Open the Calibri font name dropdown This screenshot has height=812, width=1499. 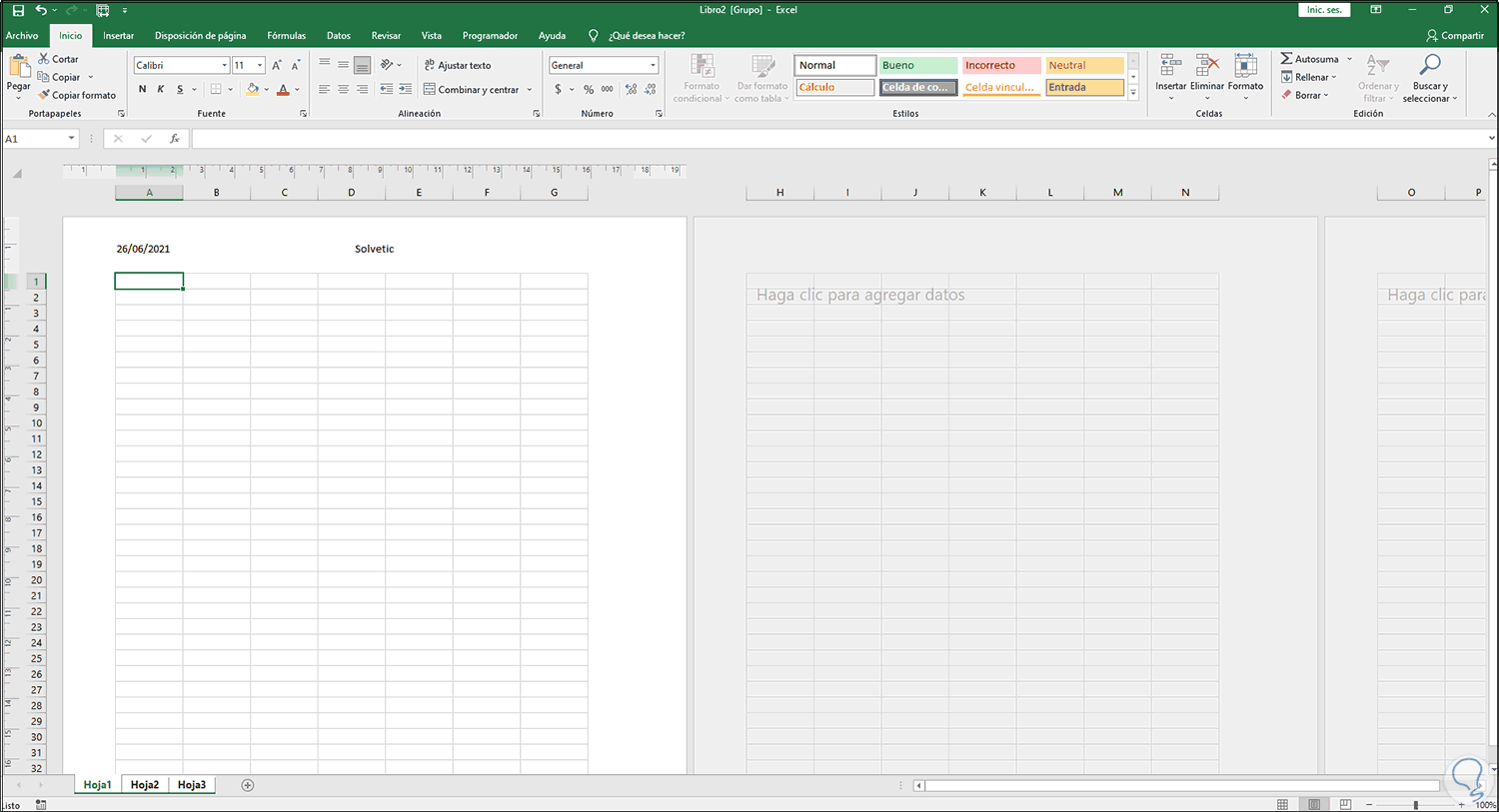pyautogui.click(x=224, y=65)
